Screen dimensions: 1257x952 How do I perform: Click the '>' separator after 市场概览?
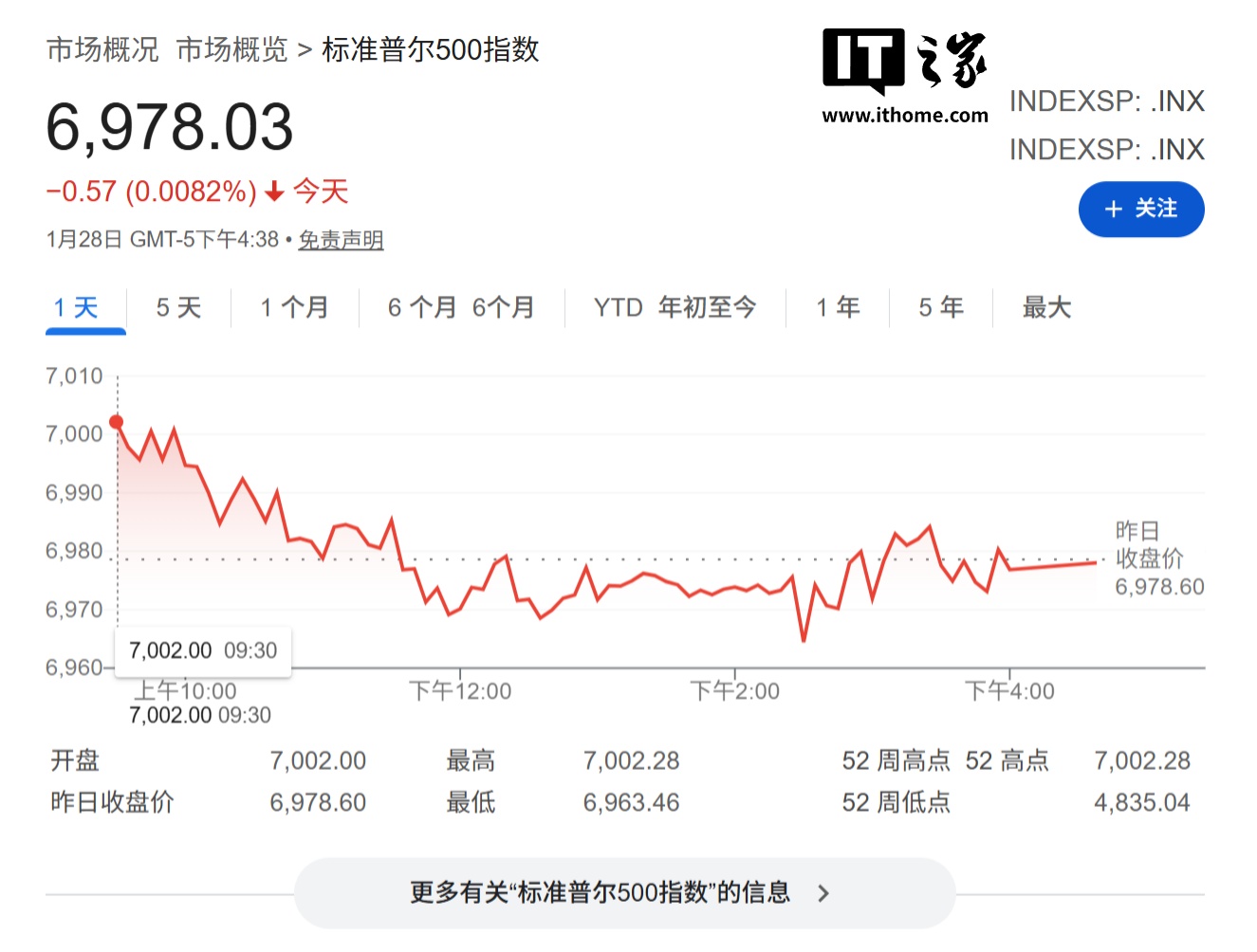tap(304, 49)
